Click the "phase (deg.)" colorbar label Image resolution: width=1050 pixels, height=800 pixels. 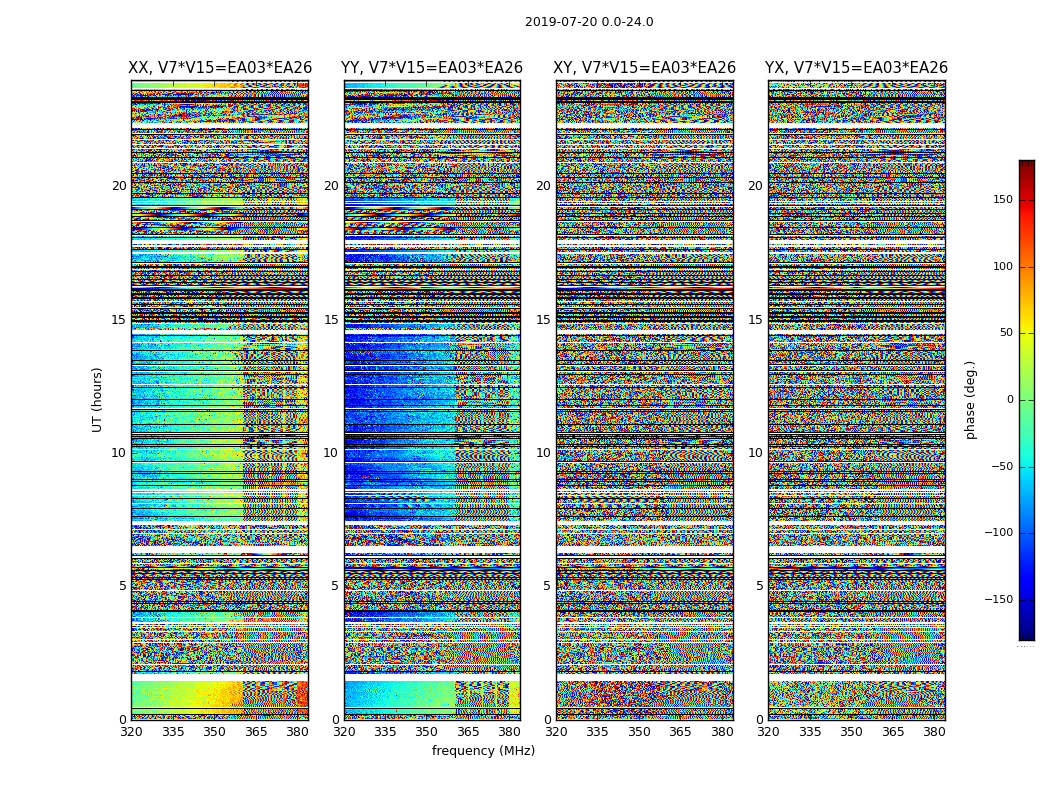(x=970, y=400)
